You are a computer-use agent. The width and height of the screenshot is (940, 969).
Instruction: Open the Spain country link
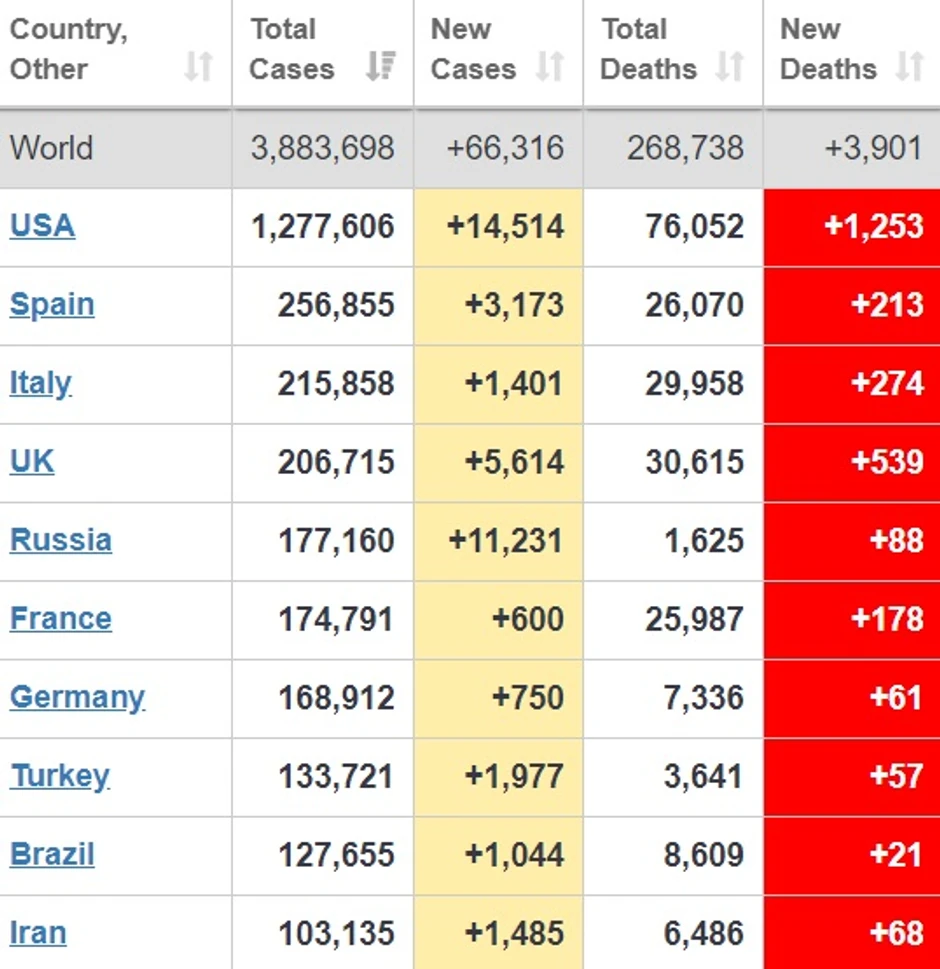(52, 304)
